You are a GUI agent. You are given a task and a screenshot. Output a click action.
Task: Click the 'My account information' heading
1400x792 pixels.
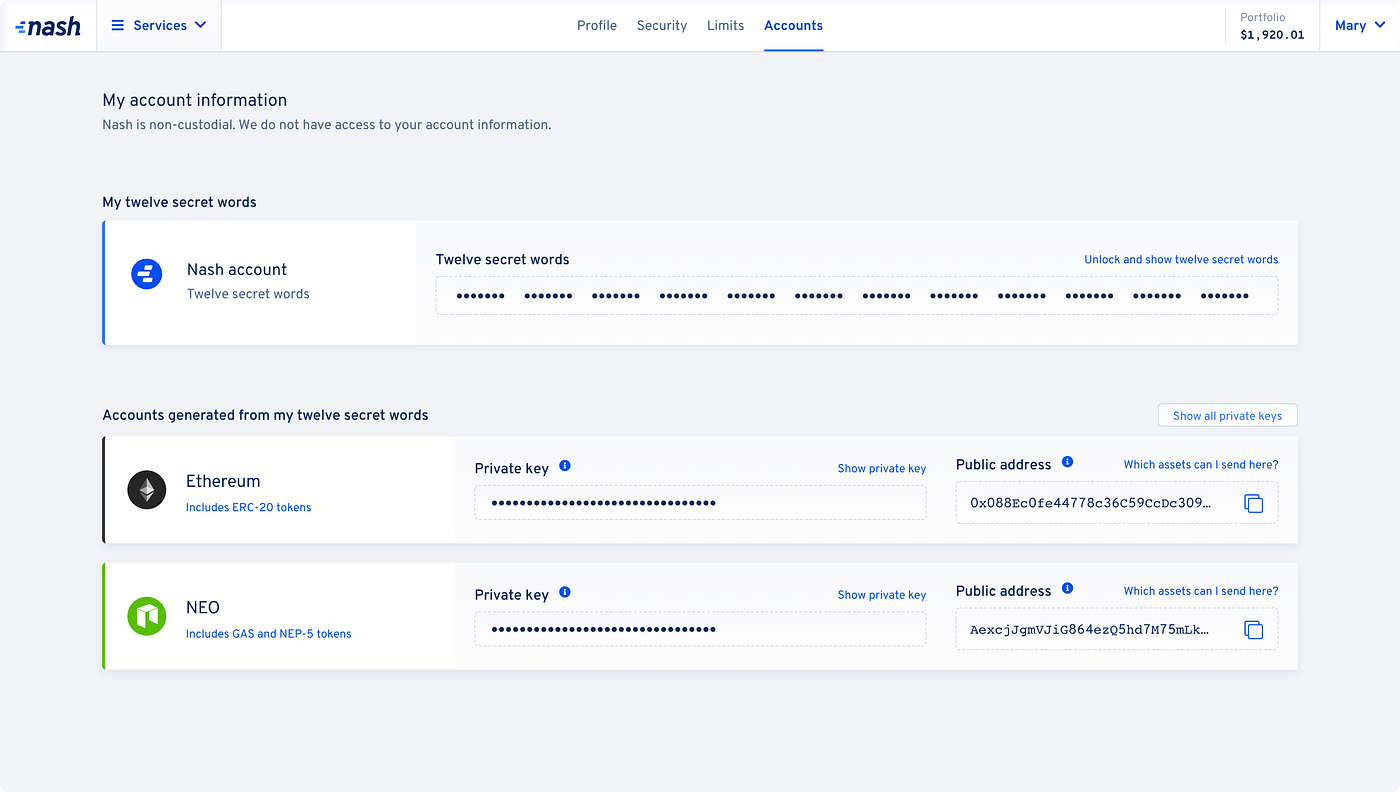pos(195,100)
